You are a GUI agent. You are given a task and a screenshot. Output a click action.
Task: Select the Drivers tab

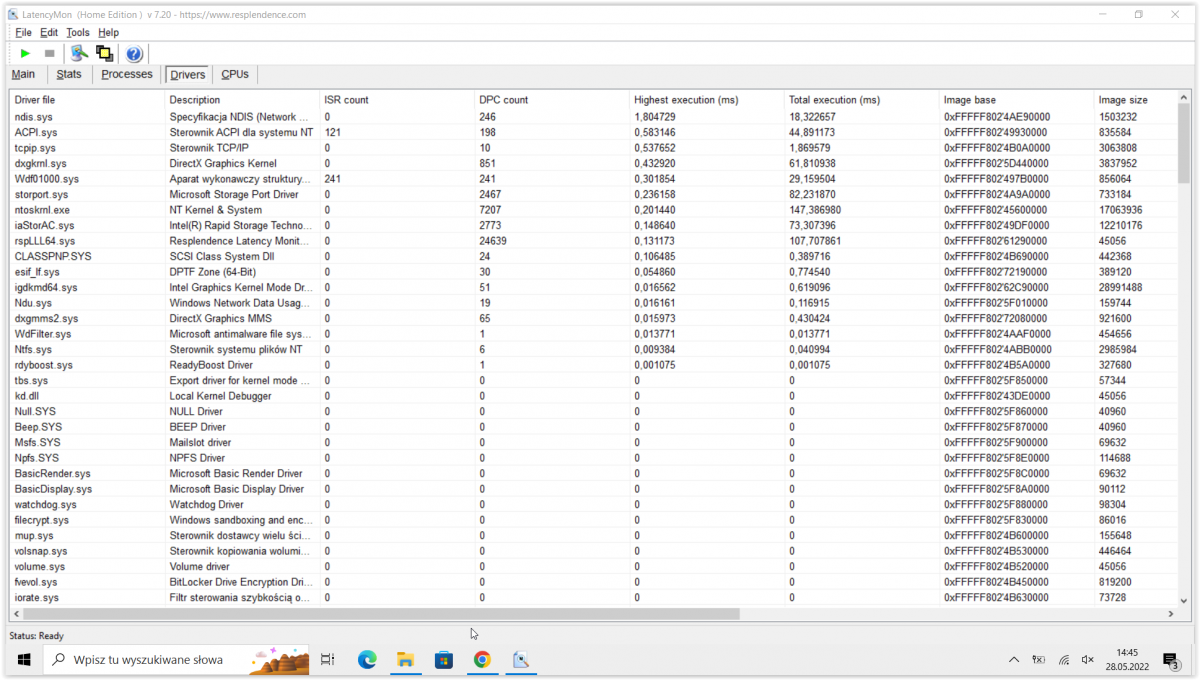[x=187, y=75]
